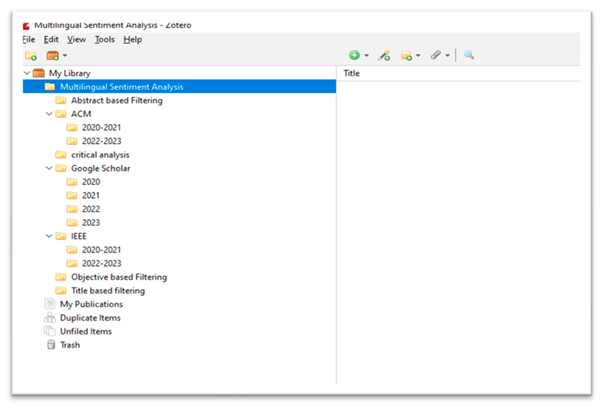The width and height of the screenshot is (600, 407).
Task: Open the Tools menu
Action: click(104, 39)
